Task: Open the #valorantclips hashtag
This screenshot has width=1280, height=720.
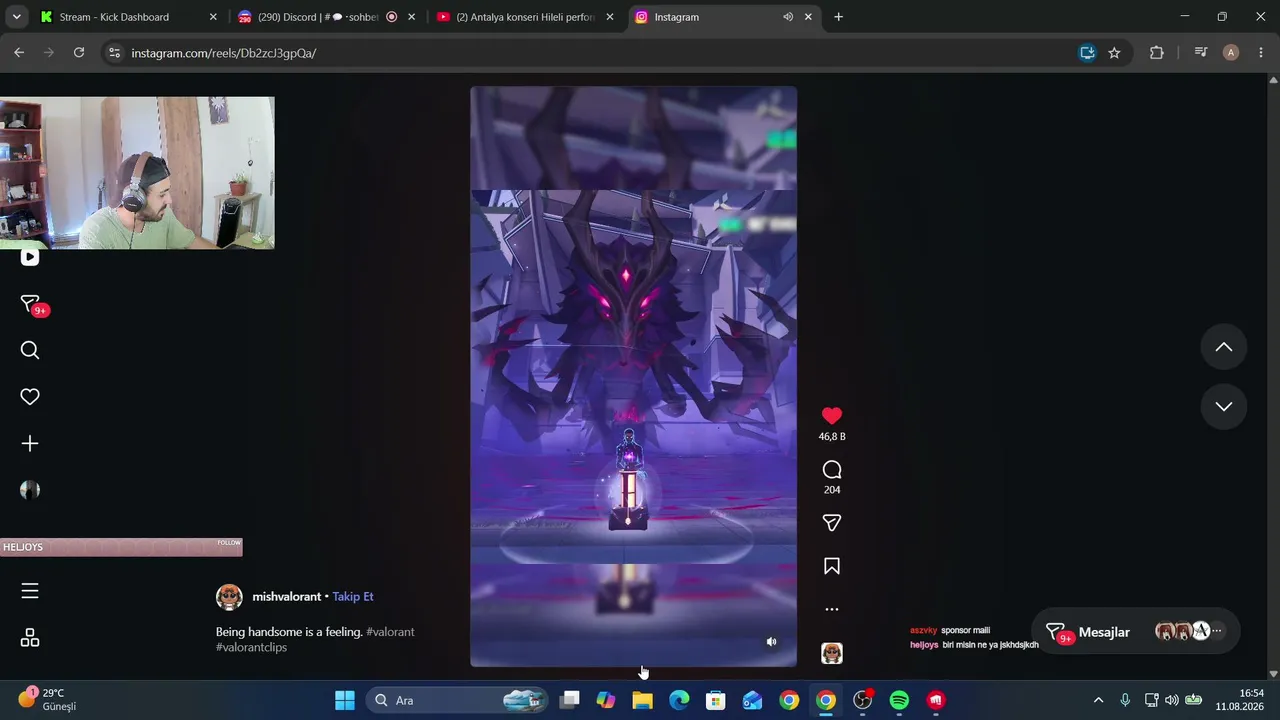Action: point(251,647)
